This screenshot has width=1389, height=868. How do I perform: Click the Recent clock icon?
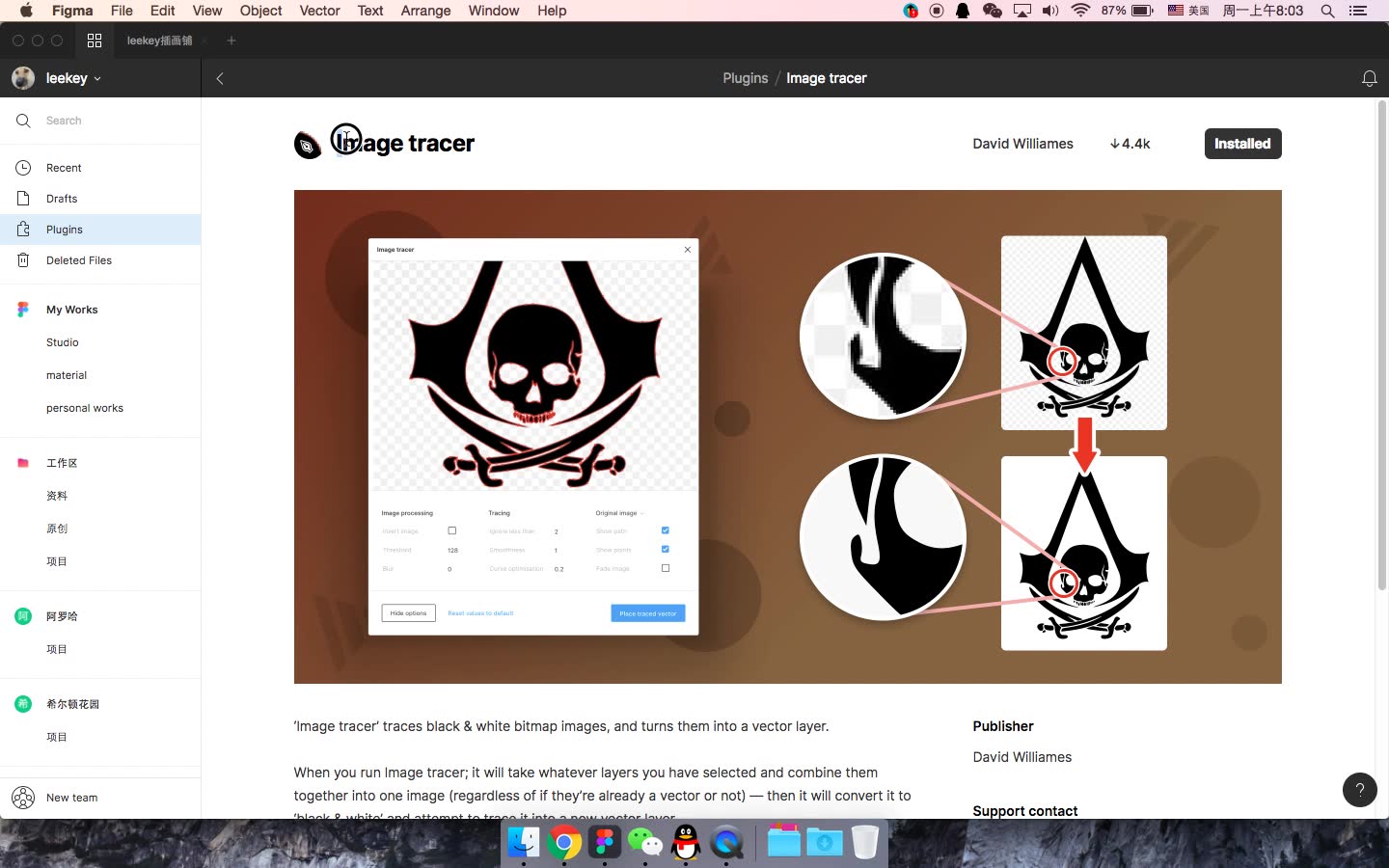23,168
